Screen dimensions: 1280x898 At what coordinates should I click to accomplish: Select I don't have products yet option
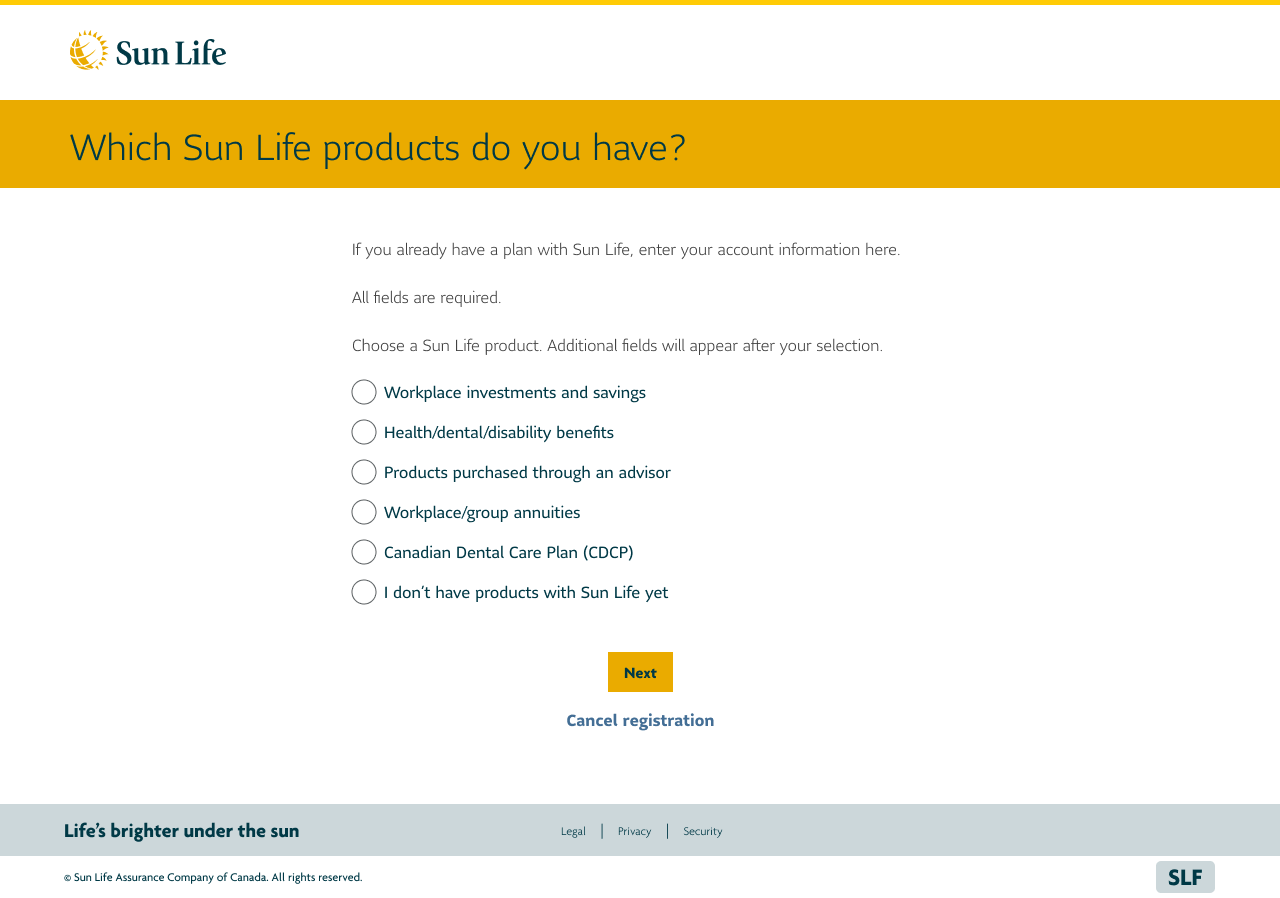pos(364,592)
